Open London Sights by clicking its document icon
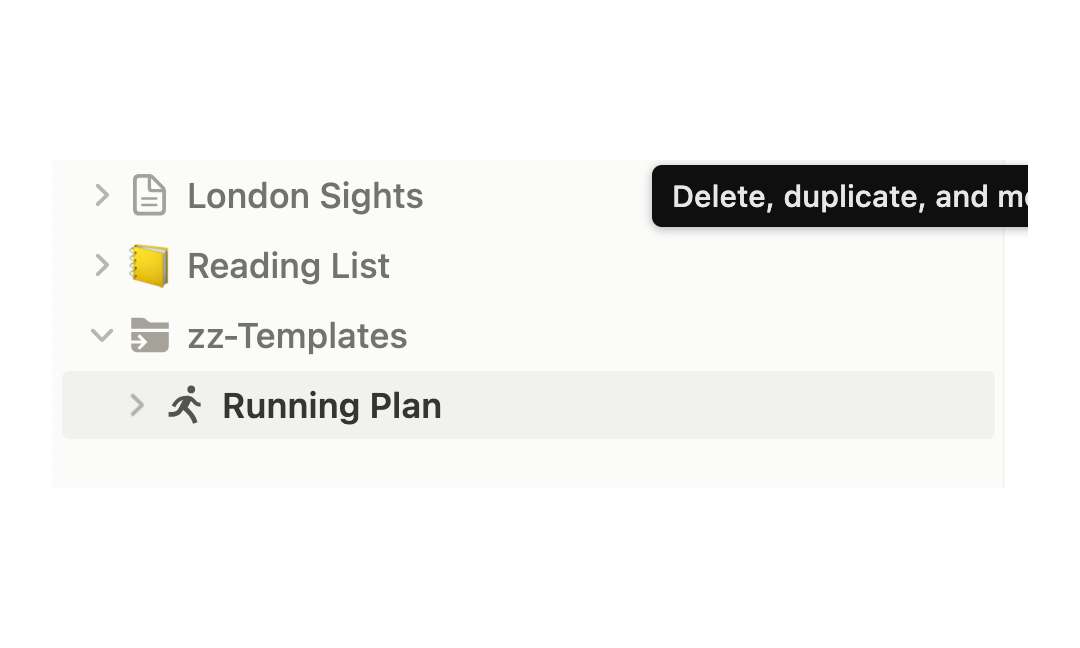The image size is (1080, 648). [149, 195]
